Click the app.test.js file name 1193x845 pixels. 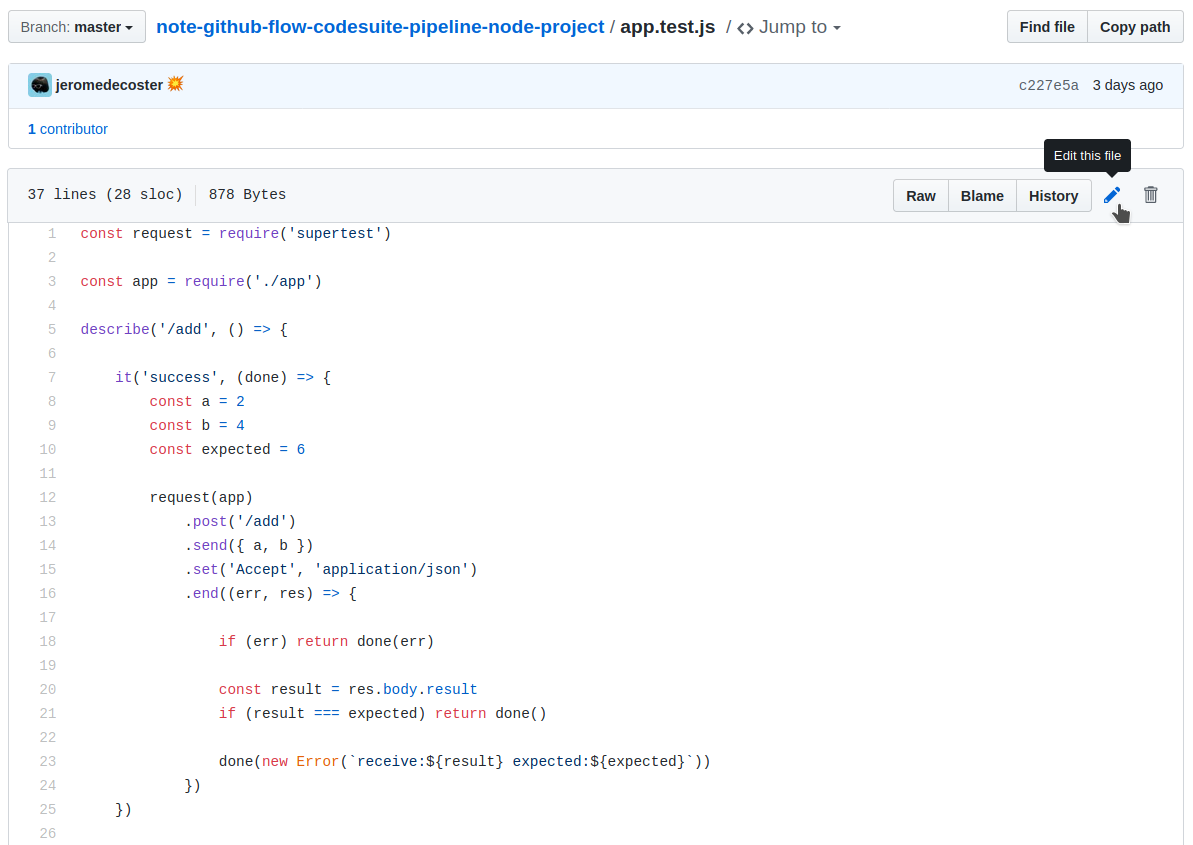click(x=667, y=27)
